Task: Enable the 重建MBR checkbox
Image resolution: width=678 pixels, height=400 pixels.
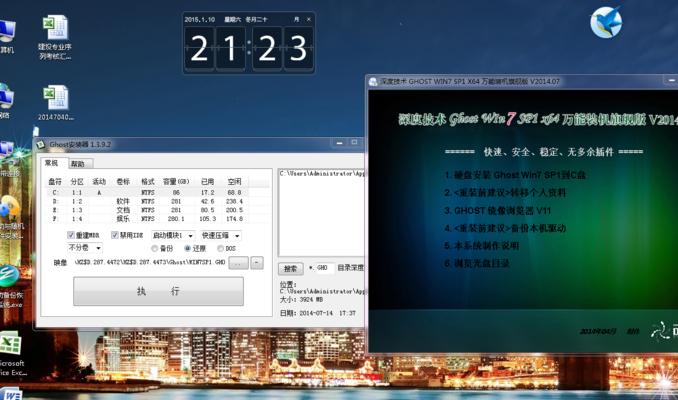Action: coord(70,235)
